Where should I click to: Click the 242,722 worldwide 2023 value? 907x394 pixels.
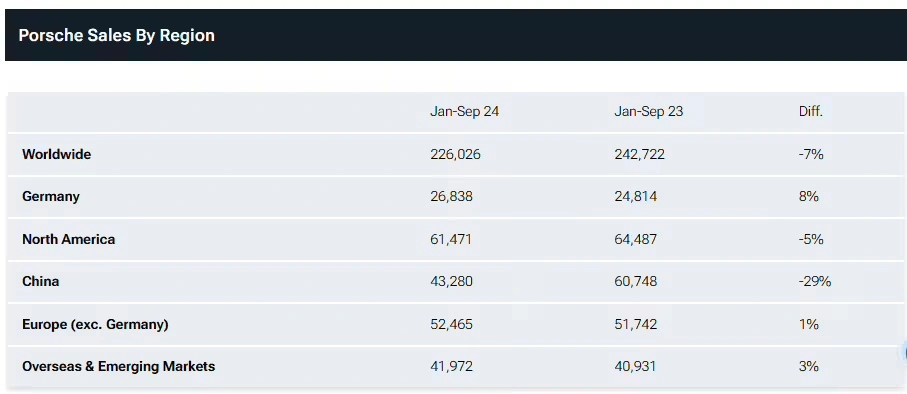(x=639, y=154)
